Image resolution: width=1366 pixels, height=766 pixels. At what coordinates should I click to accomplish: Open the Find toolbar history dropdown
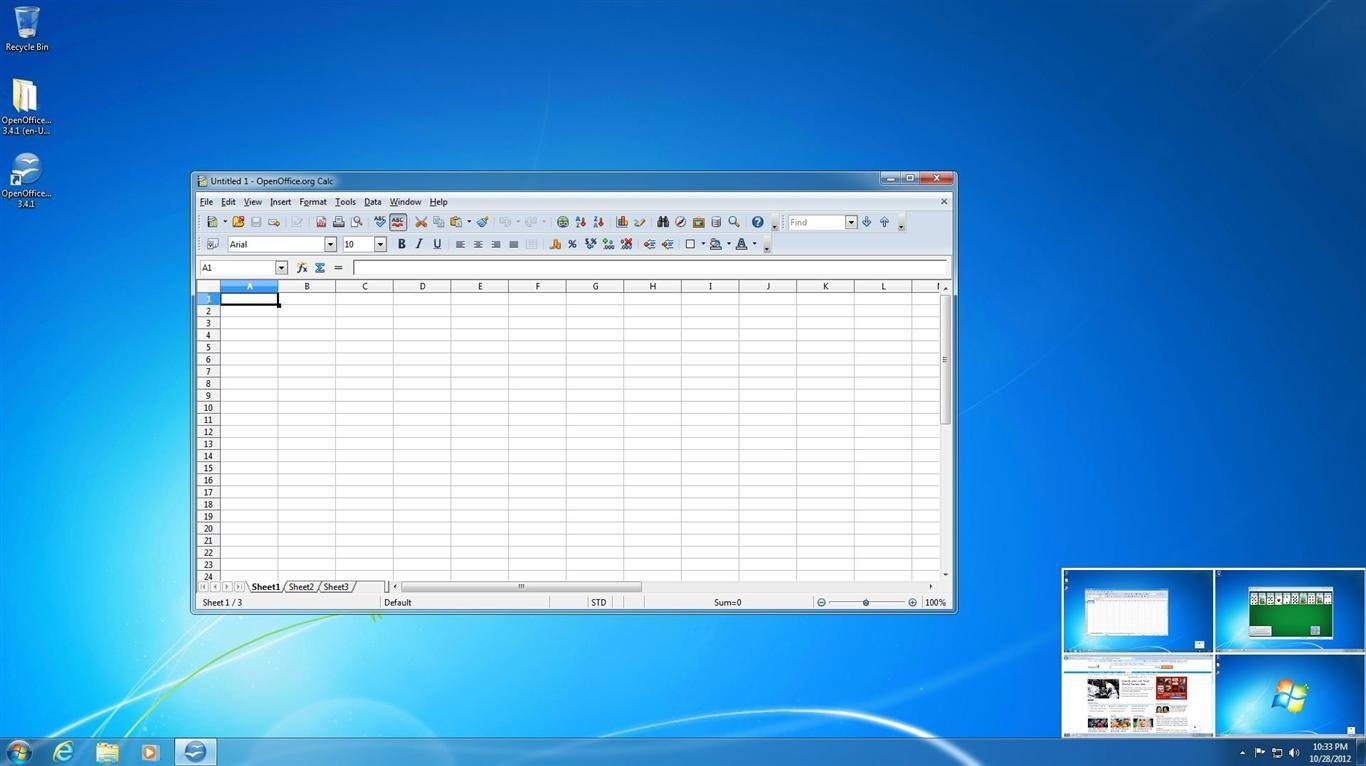(851, 222)
